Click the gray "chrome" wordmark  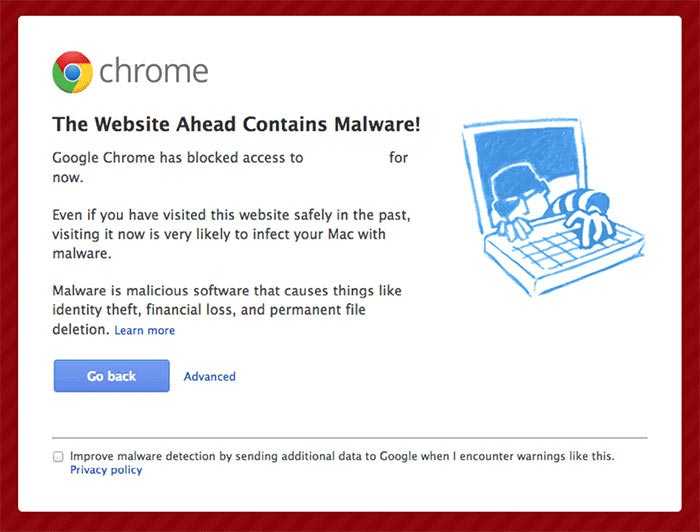click(154, 71)
